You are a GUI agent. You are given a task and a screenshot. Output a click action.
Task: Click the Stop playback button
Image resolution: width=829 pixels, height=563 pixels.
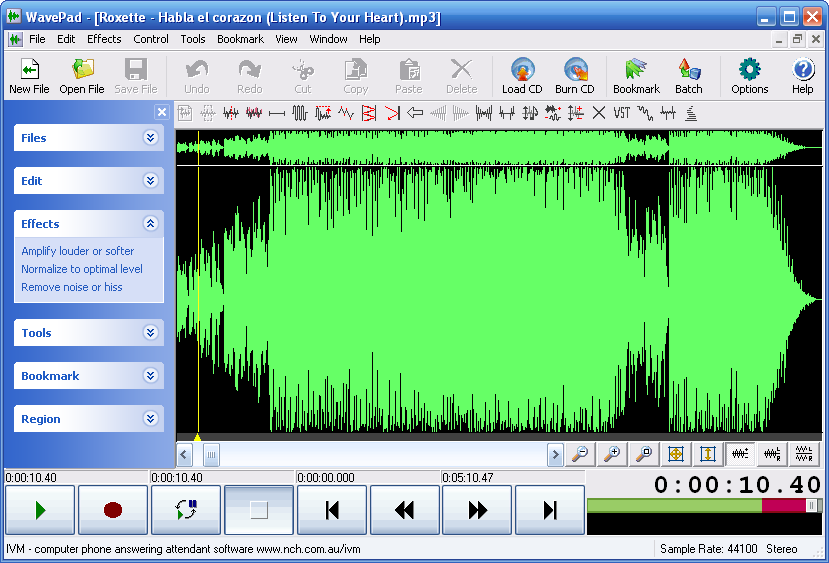pyautogui.click(x=259, y=510)
